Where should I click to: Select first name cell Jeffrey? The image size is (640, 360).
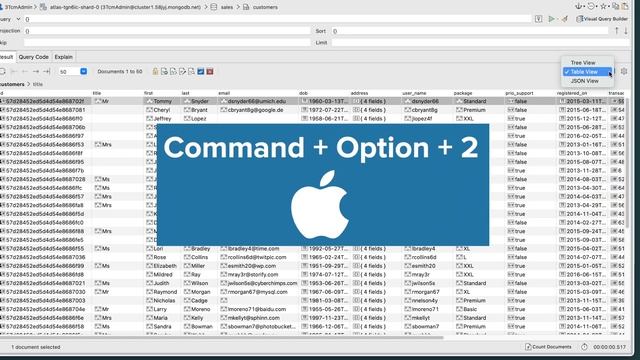[162, 119]
